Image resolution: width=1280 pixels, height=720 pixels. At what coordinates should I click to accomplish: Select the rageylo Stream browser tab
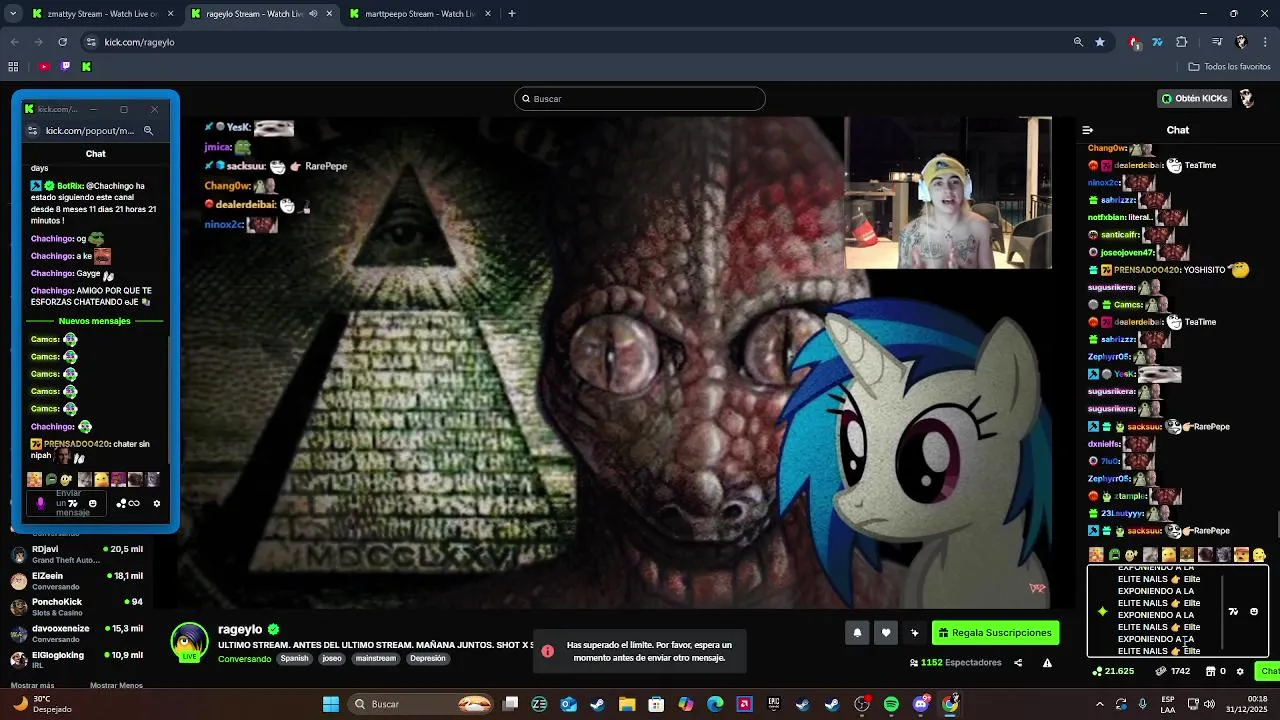pos(260,14)
